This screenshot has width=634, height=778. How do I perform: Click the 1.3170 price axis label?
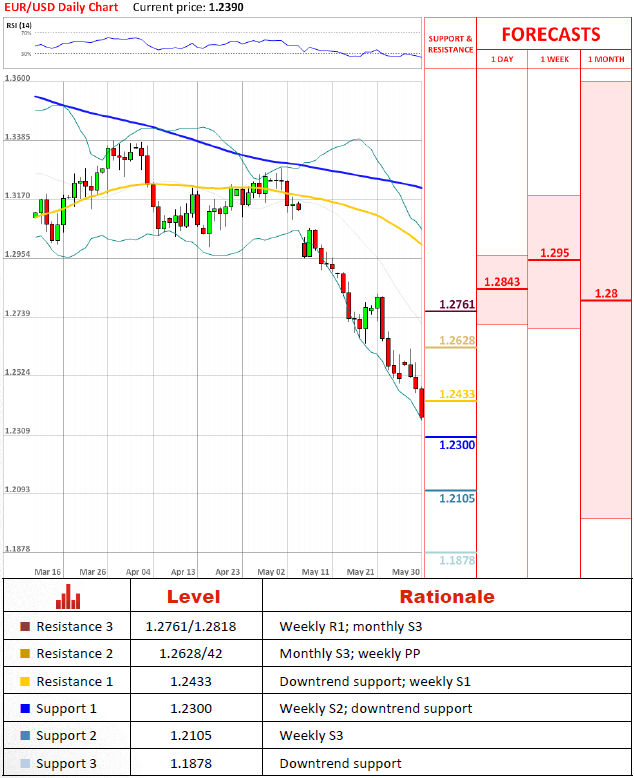[x=17, y=195]
